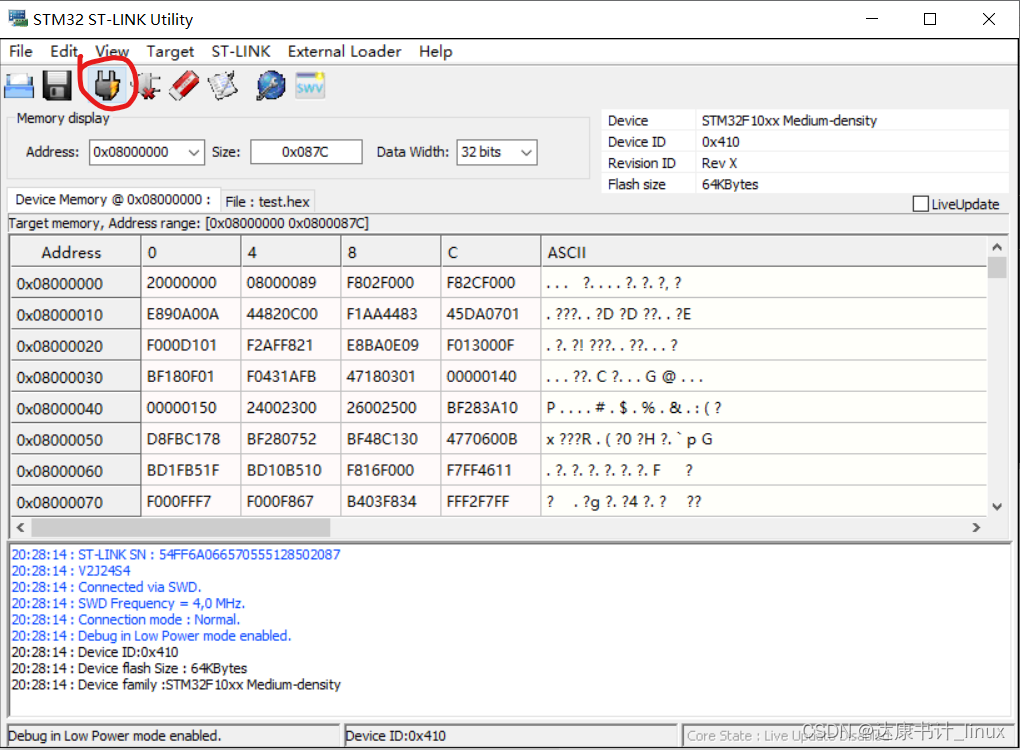The image size is (1020, 750).
Task: Select memory cell 44820C00
Action: point(291,314)
